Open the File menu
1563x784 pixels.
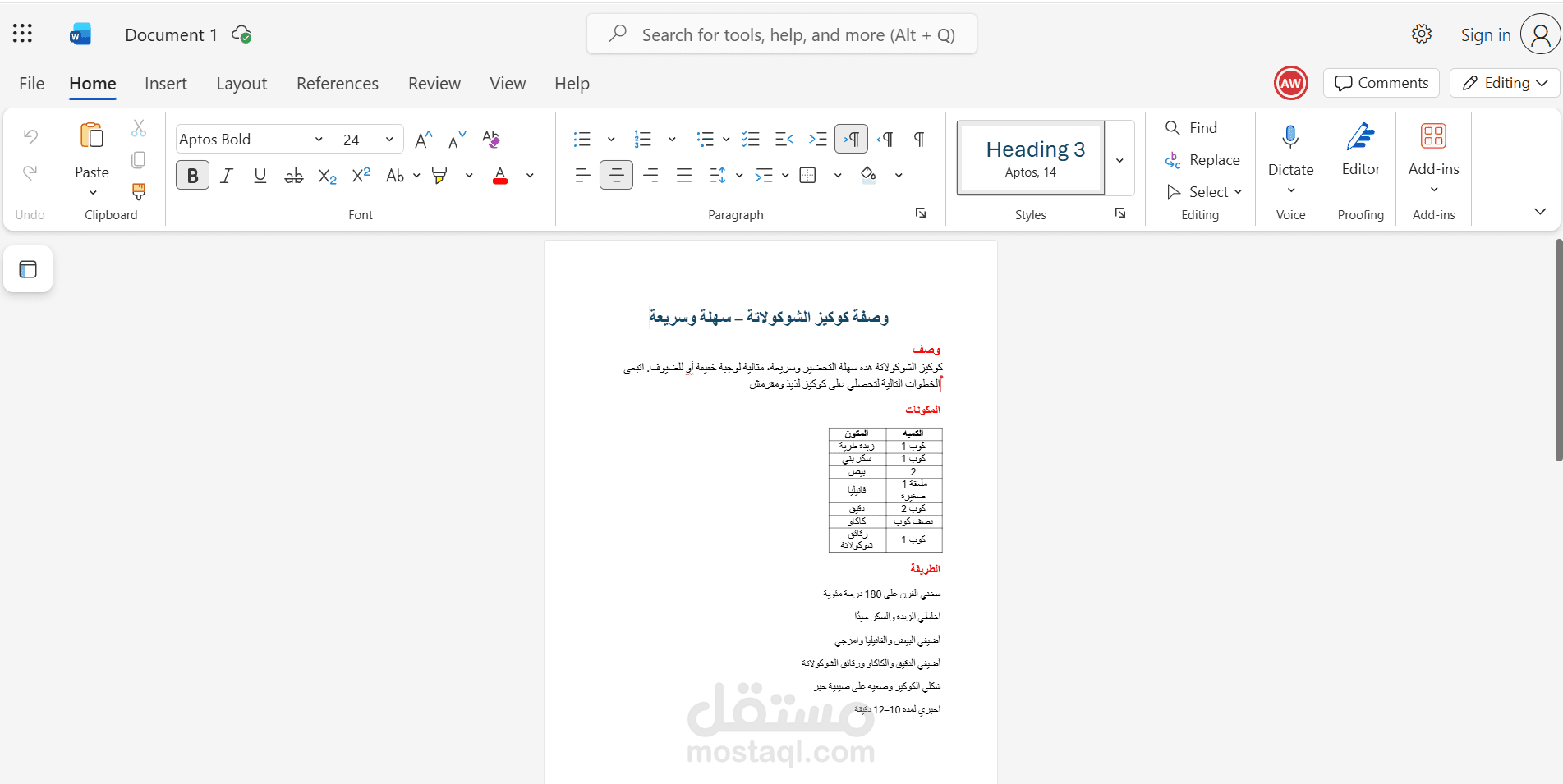tap(32, 84)
